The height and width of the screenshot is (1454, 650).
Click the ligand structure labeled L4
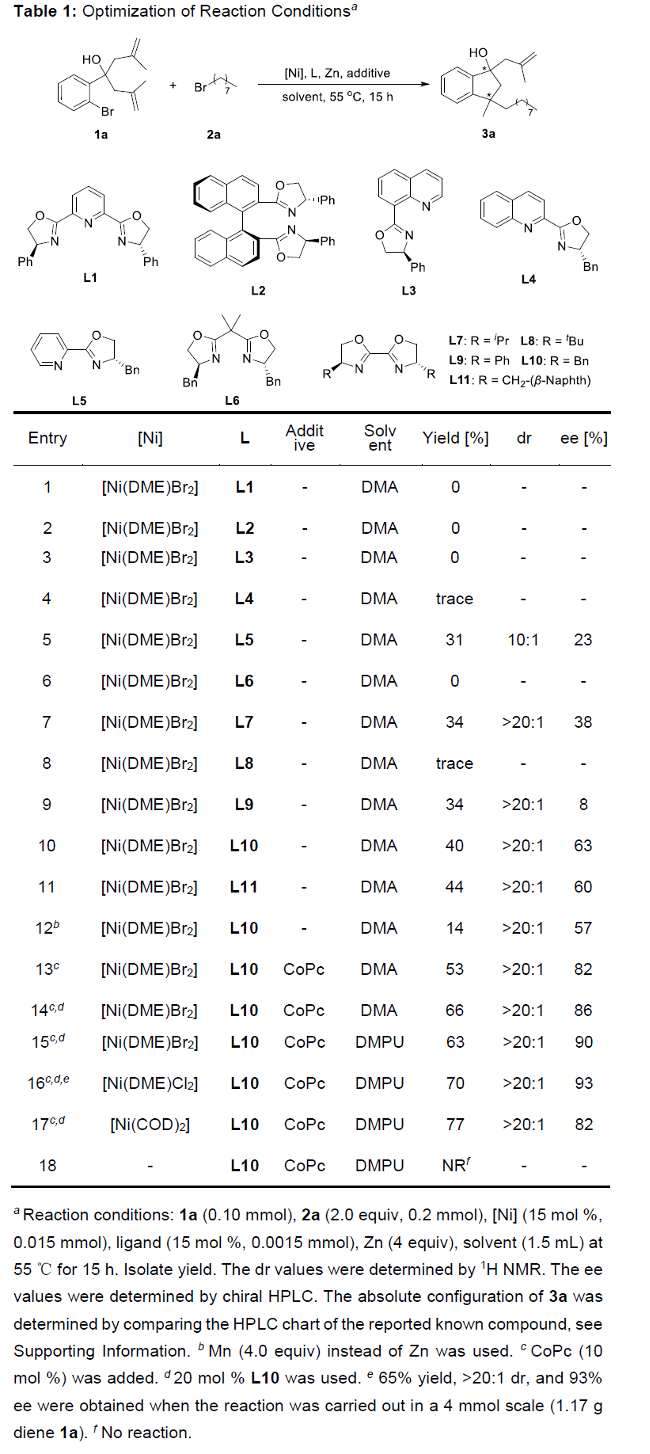tap(530, 232)
